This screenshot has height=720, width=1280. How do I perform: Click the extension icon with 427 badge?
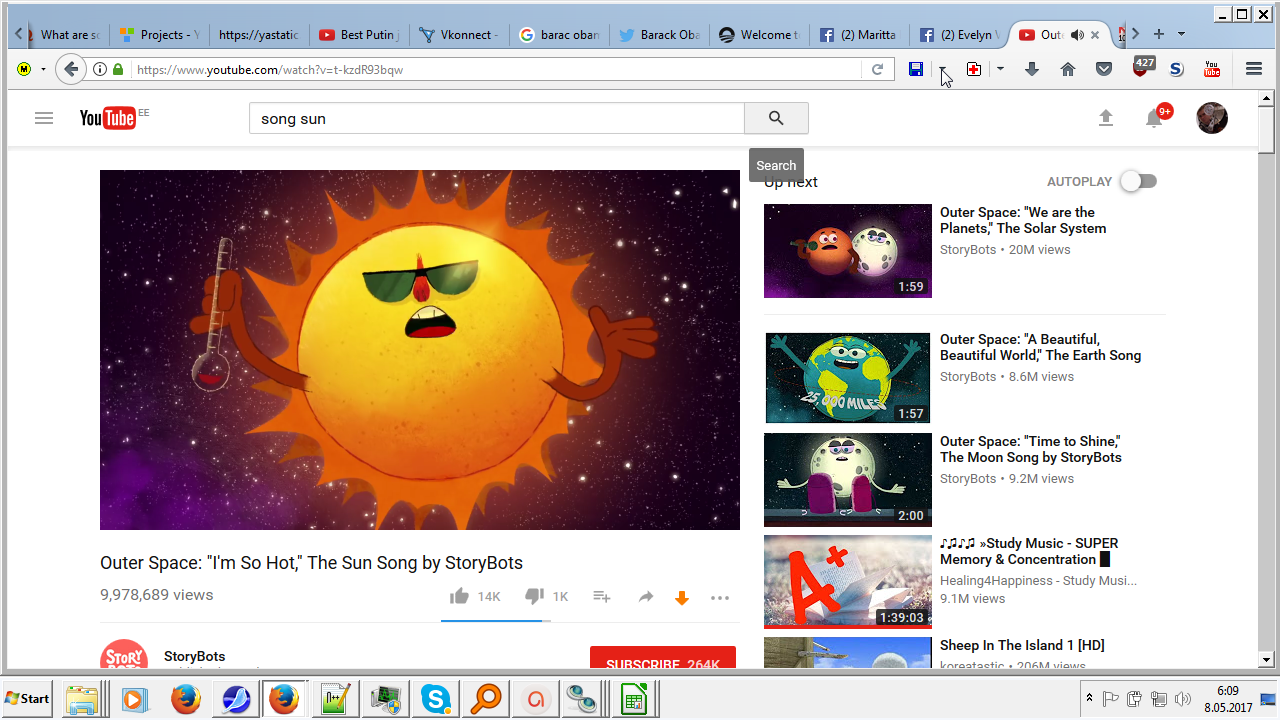tap(1142, 67)
